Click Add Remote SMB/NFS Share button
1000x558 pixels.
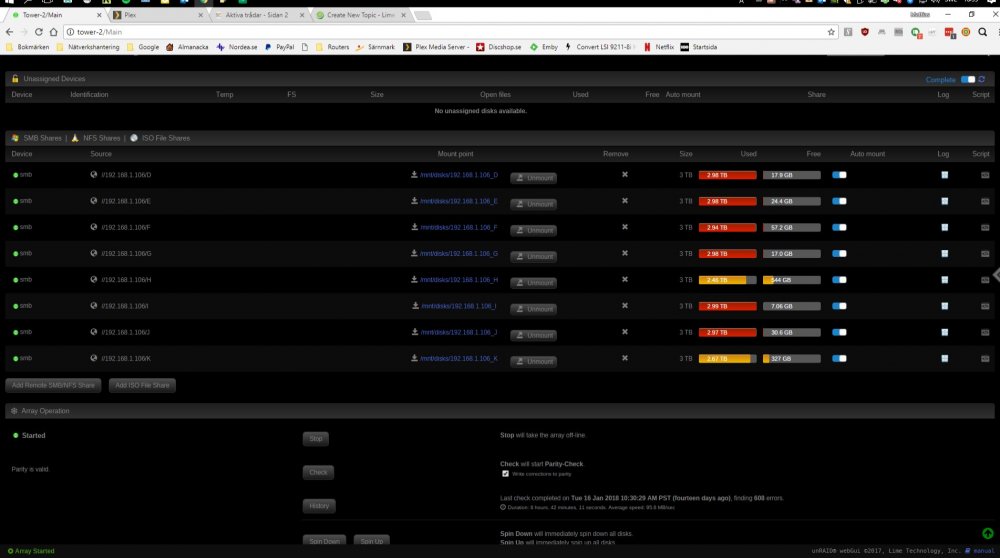pyautogui.click(x=53, y=385)
